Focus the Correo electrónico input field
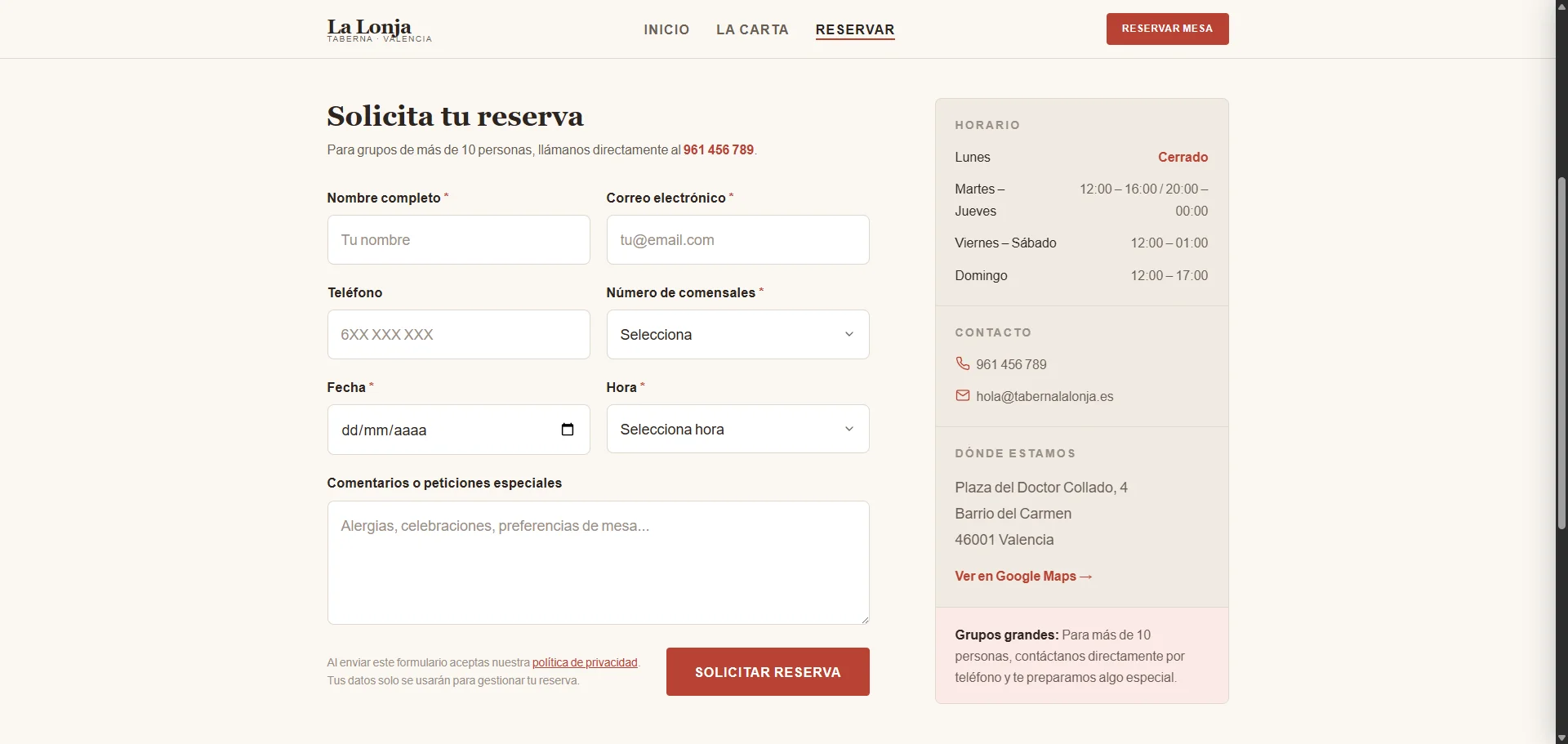Screen dimensions: 1568x744 (737, 239)
